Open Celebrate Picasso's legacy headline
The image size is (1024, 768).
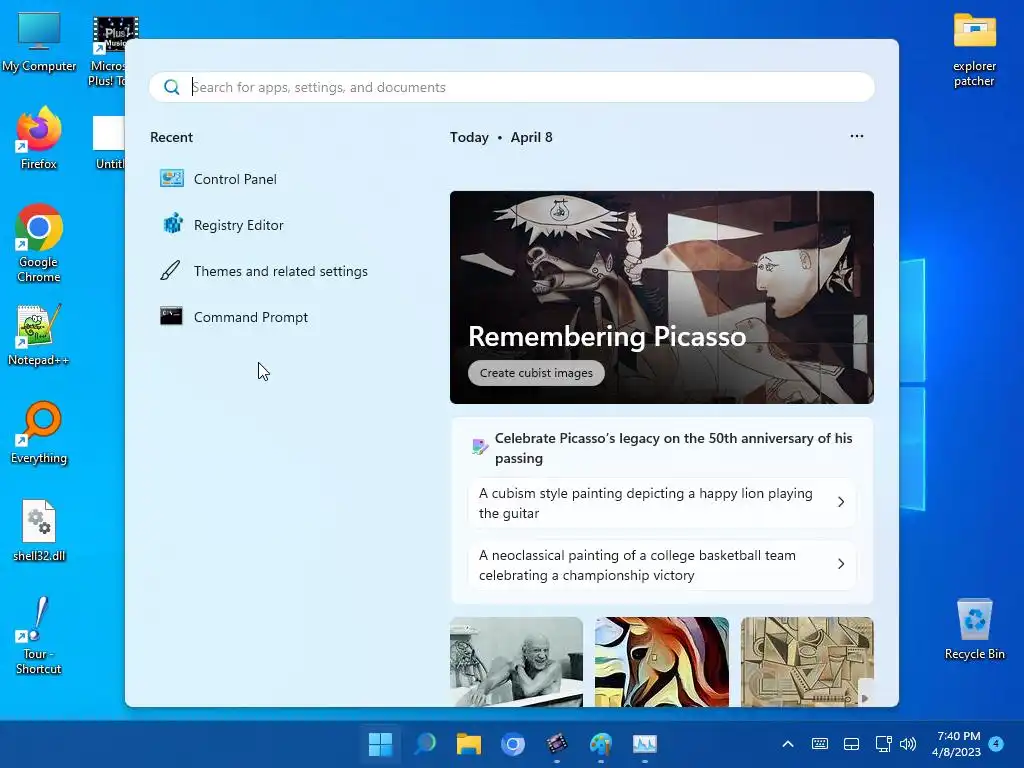(673, 448)
